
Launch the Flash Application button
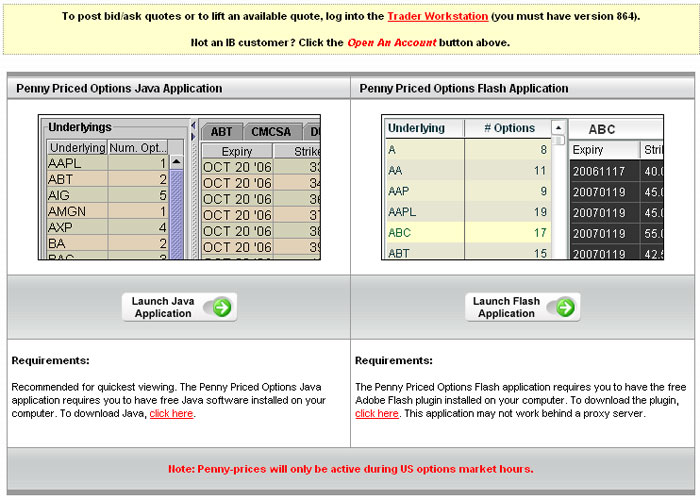523,307
